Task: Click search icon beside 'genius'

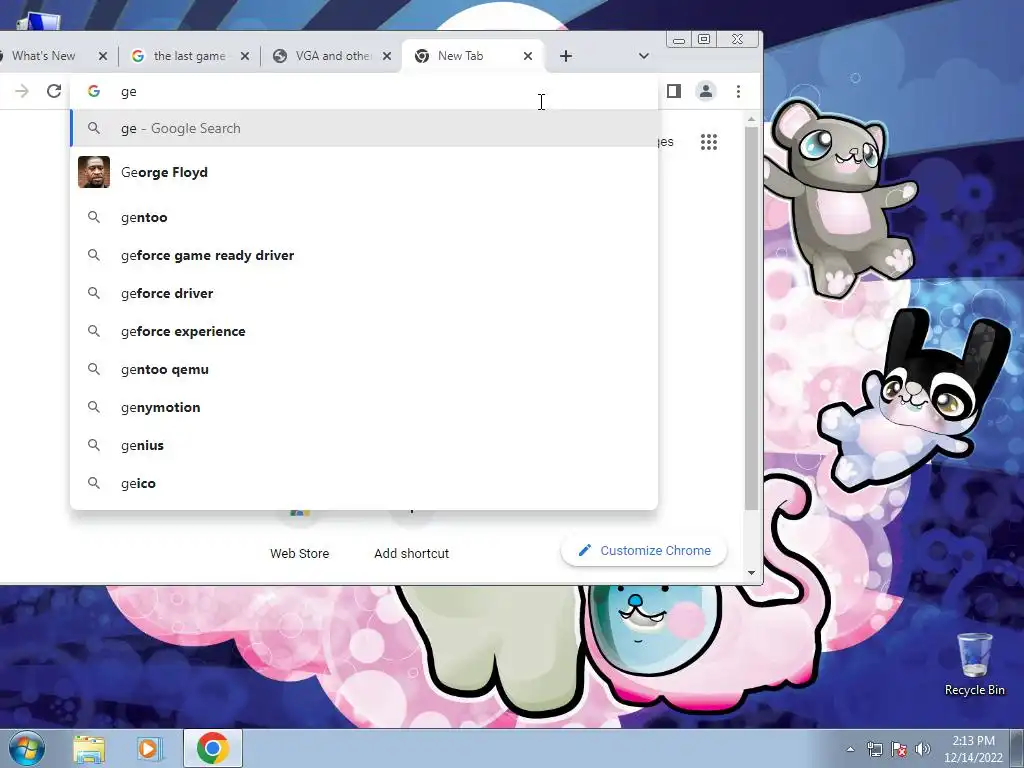Action: 94,445
